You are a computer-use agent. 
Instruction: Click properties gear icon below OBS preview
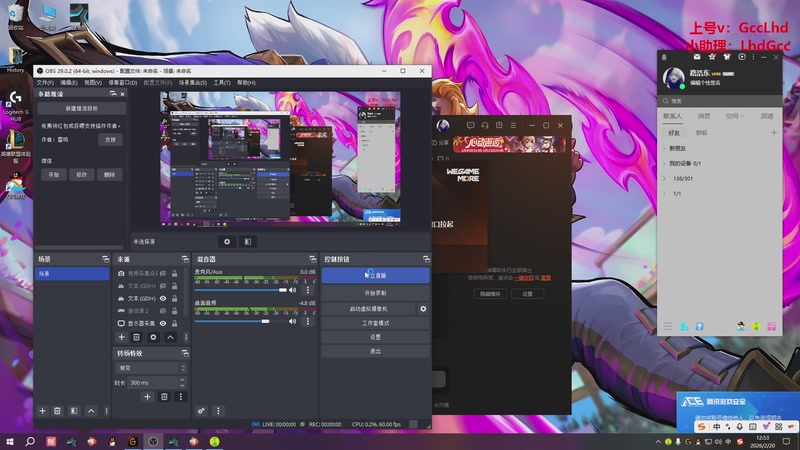pyautogui.click(x=227, y=242)
